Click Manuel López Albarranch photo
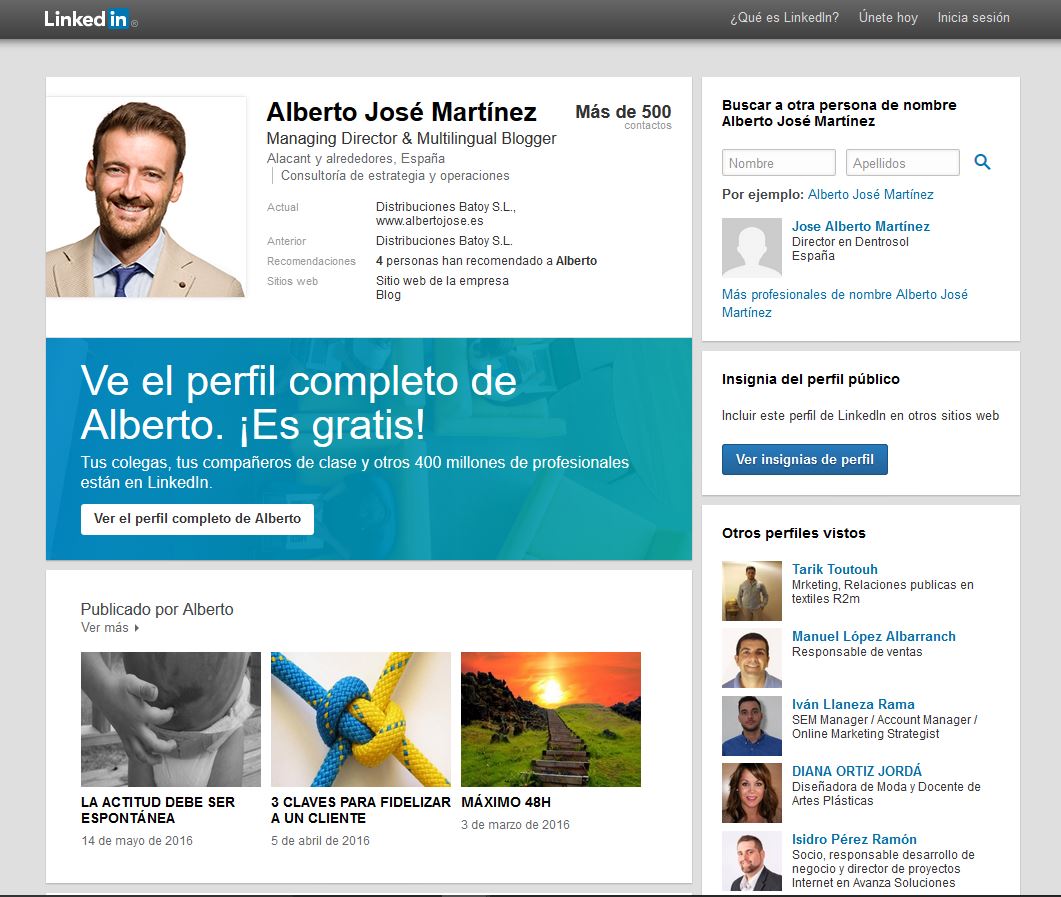This screenshot has height=897, width=1061. point(752,658)
